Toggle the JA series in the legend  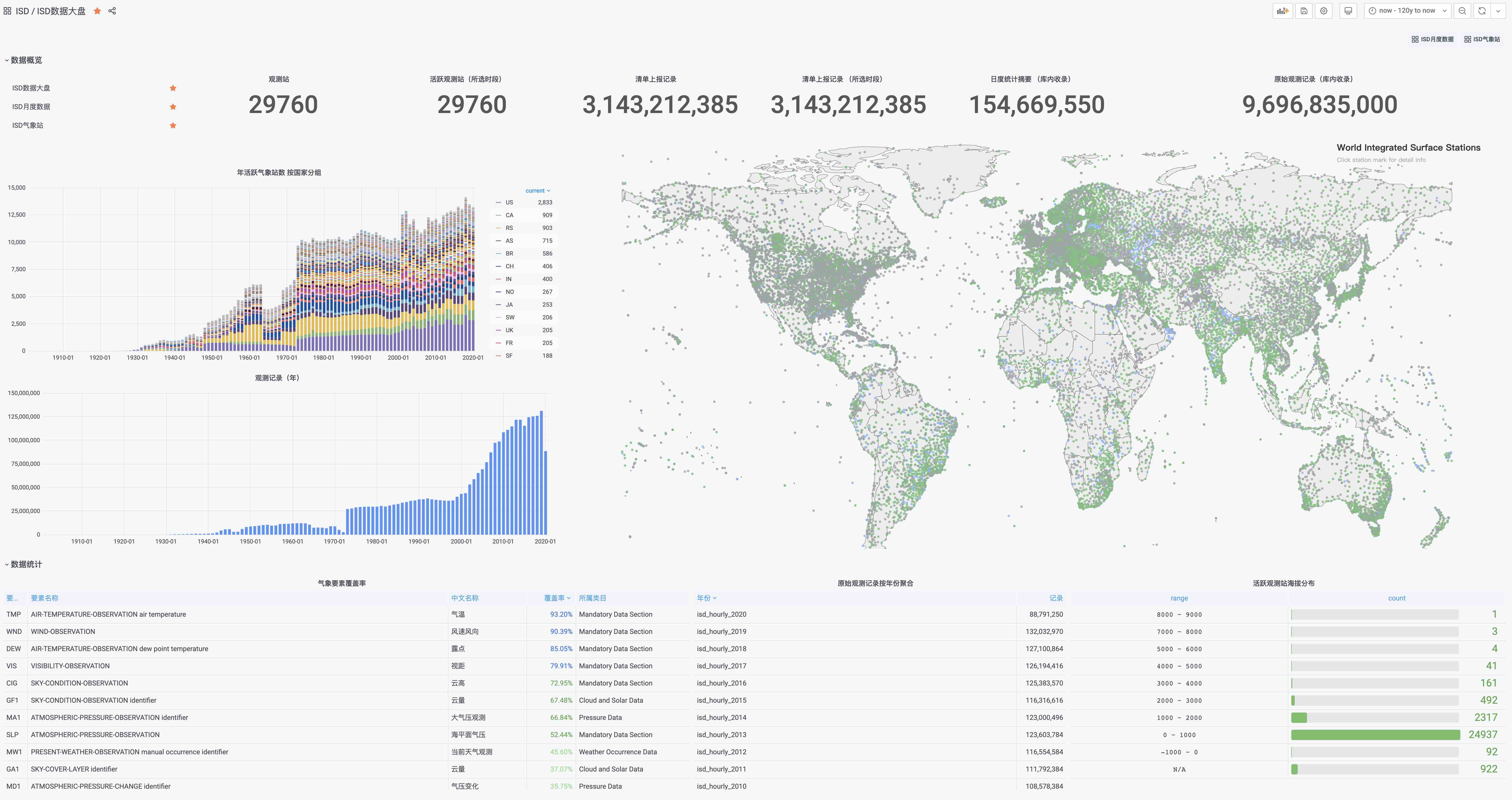pos(509,305)
